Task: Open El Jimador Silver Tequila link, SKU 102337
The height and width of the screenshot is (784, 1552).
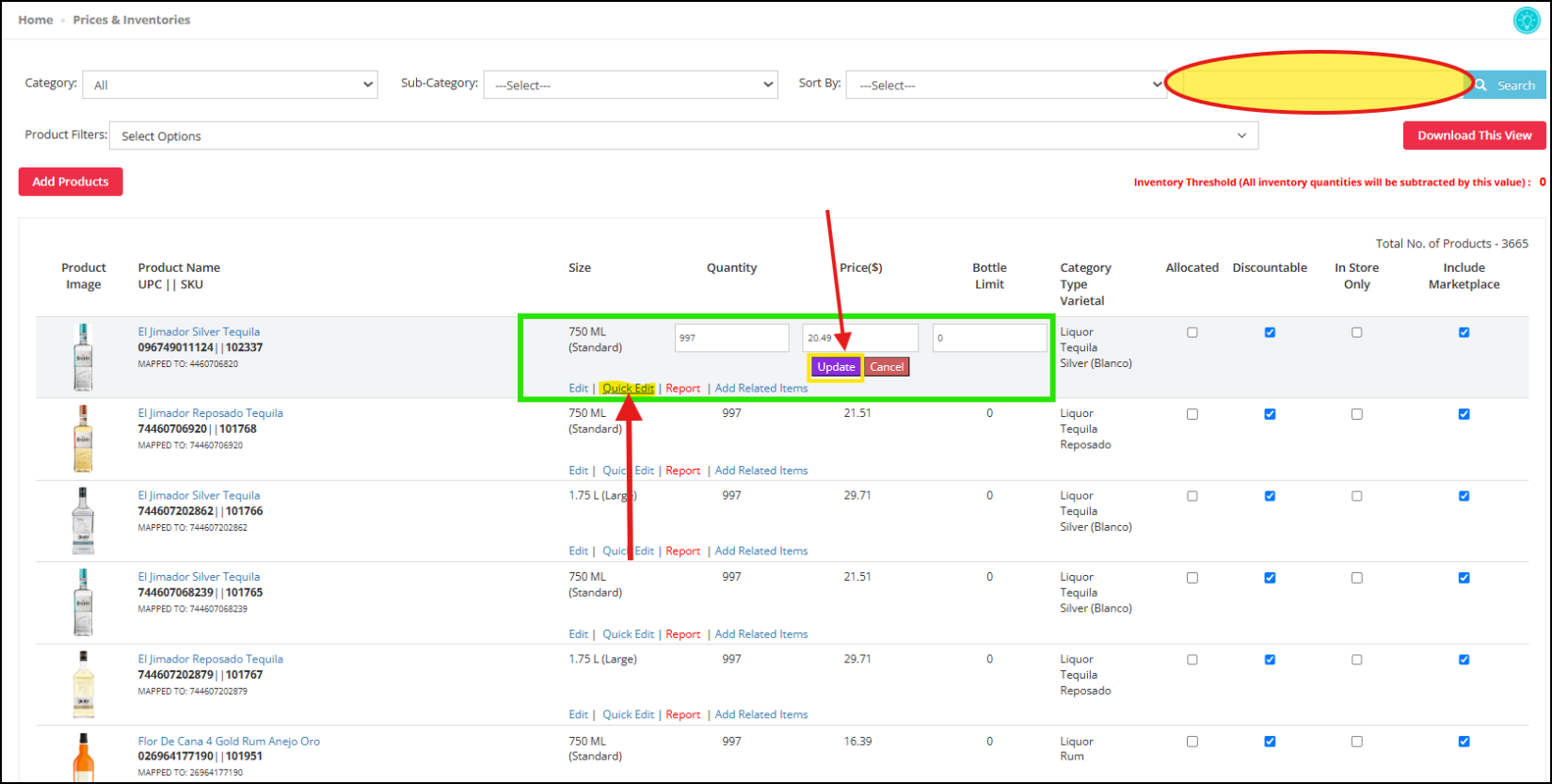Action: click(x=199, y=331)
